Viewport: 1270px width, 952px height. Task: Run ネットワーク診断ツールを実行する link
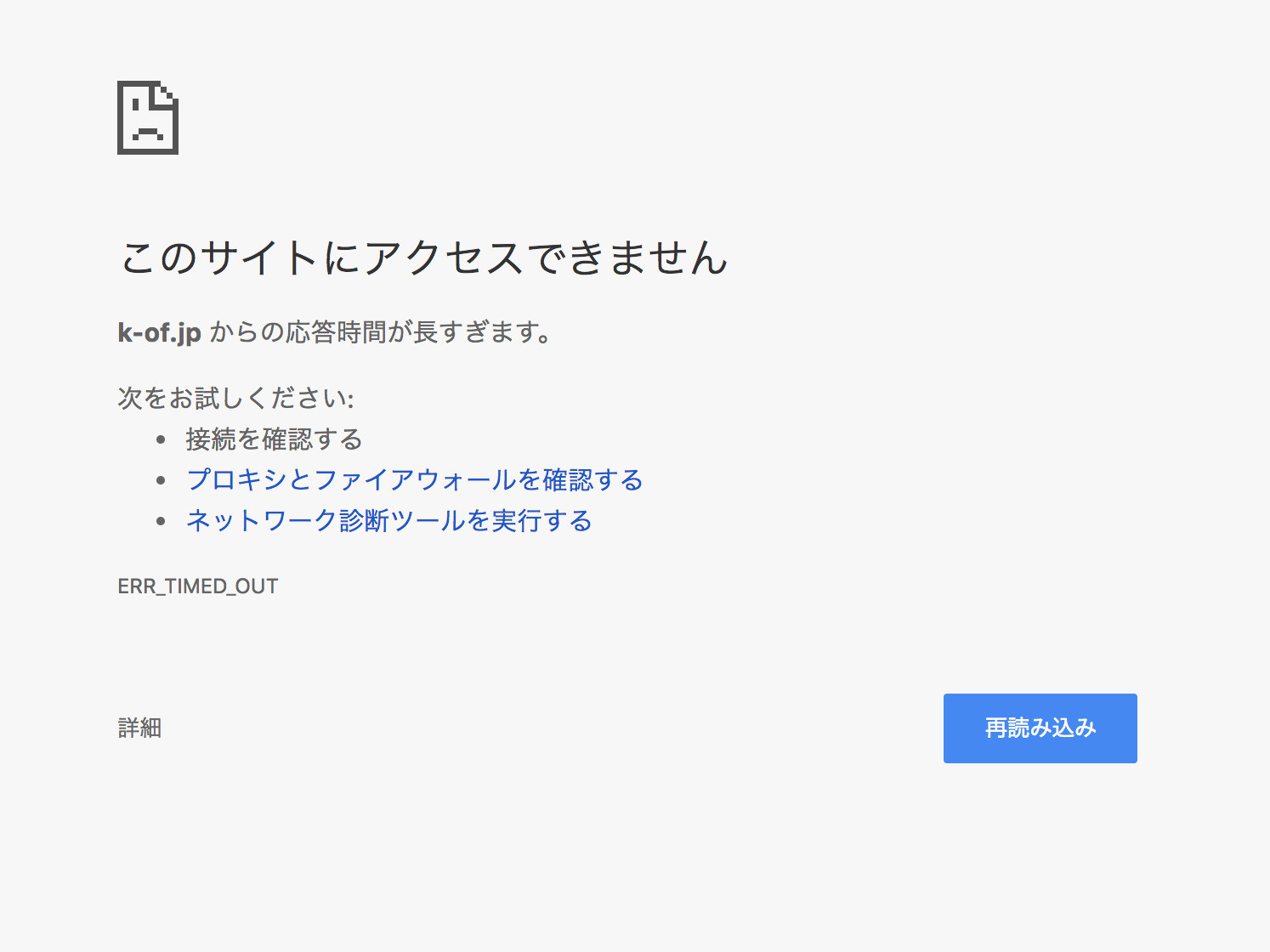pyautogui.click(x=388, y=521)
